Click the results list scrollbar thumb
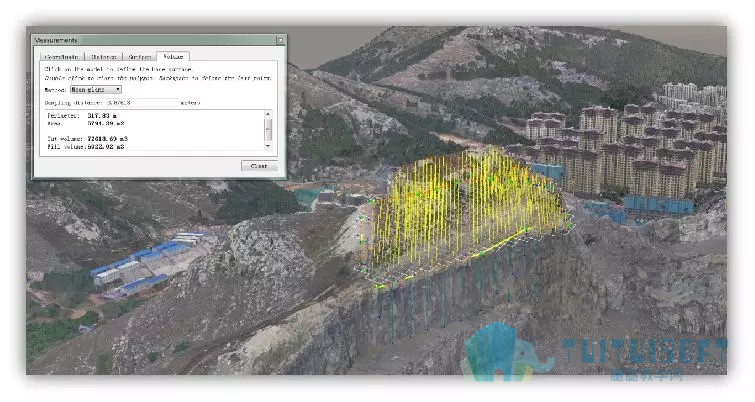The height and width of the screenshot is (402, 755). (x=268, y=129)
